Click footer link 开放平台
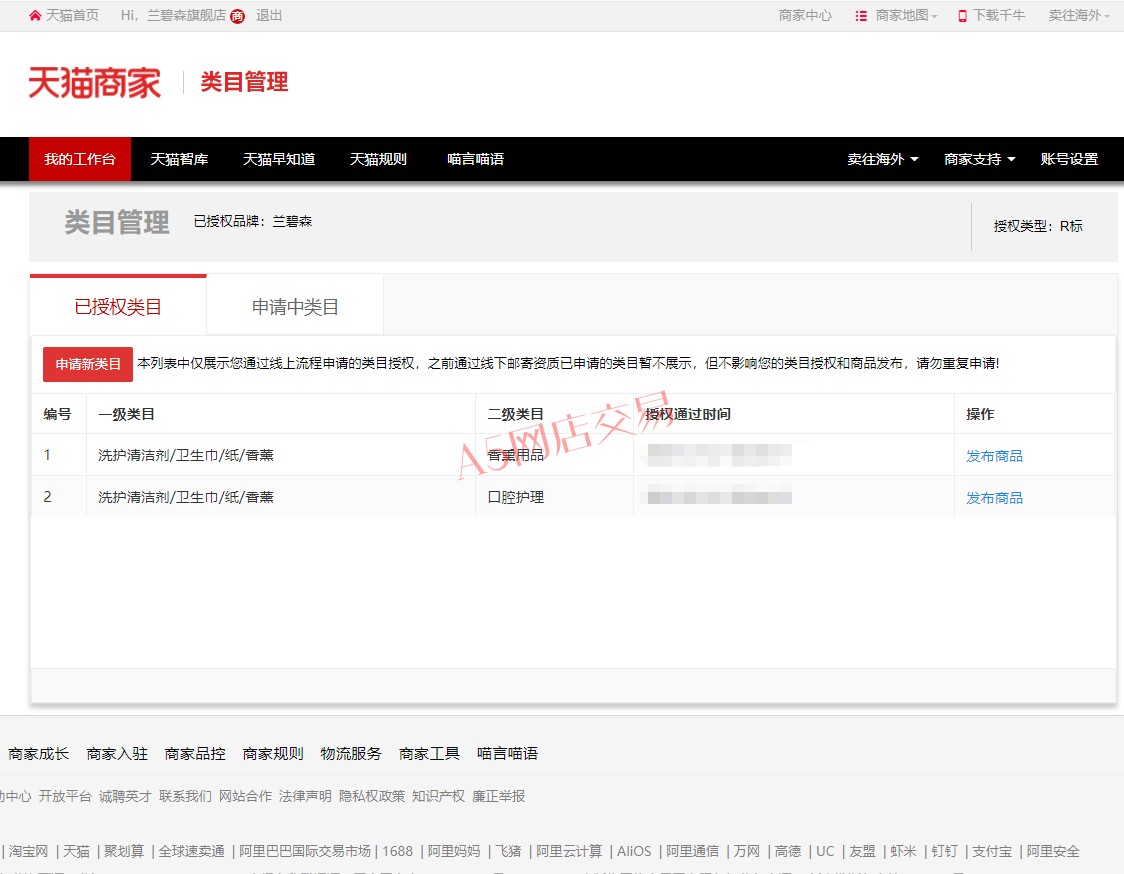The height and width of the screenshot is (874, 1124). (x=65, y=796)
